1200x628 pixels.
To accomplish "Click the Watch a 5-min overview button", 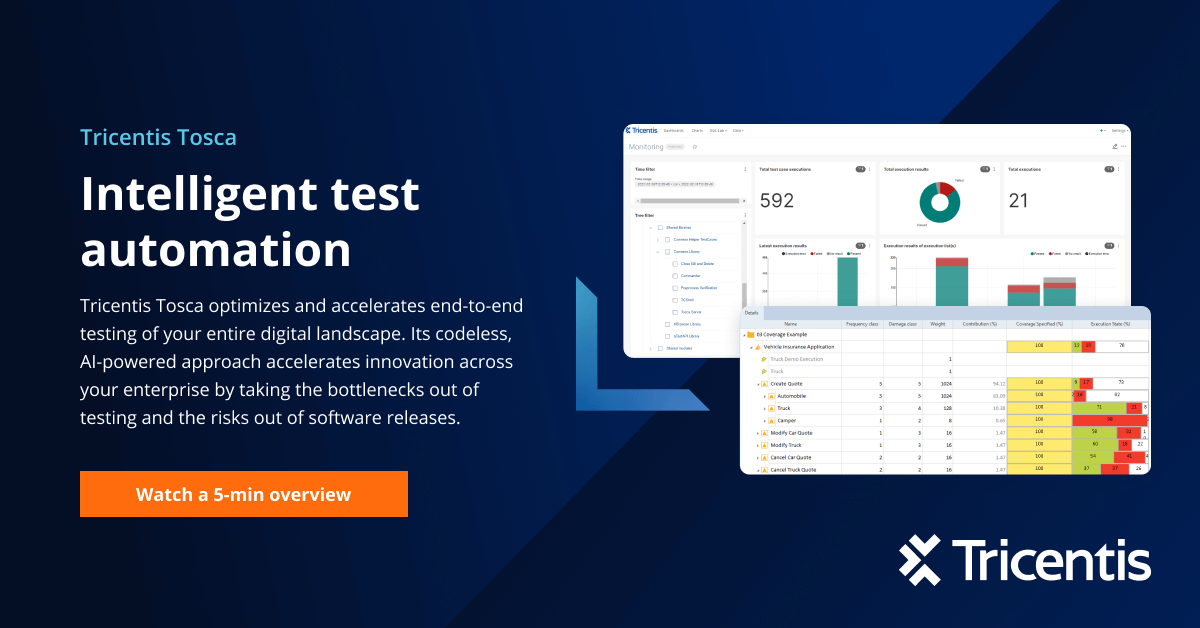I will [243, 494].
